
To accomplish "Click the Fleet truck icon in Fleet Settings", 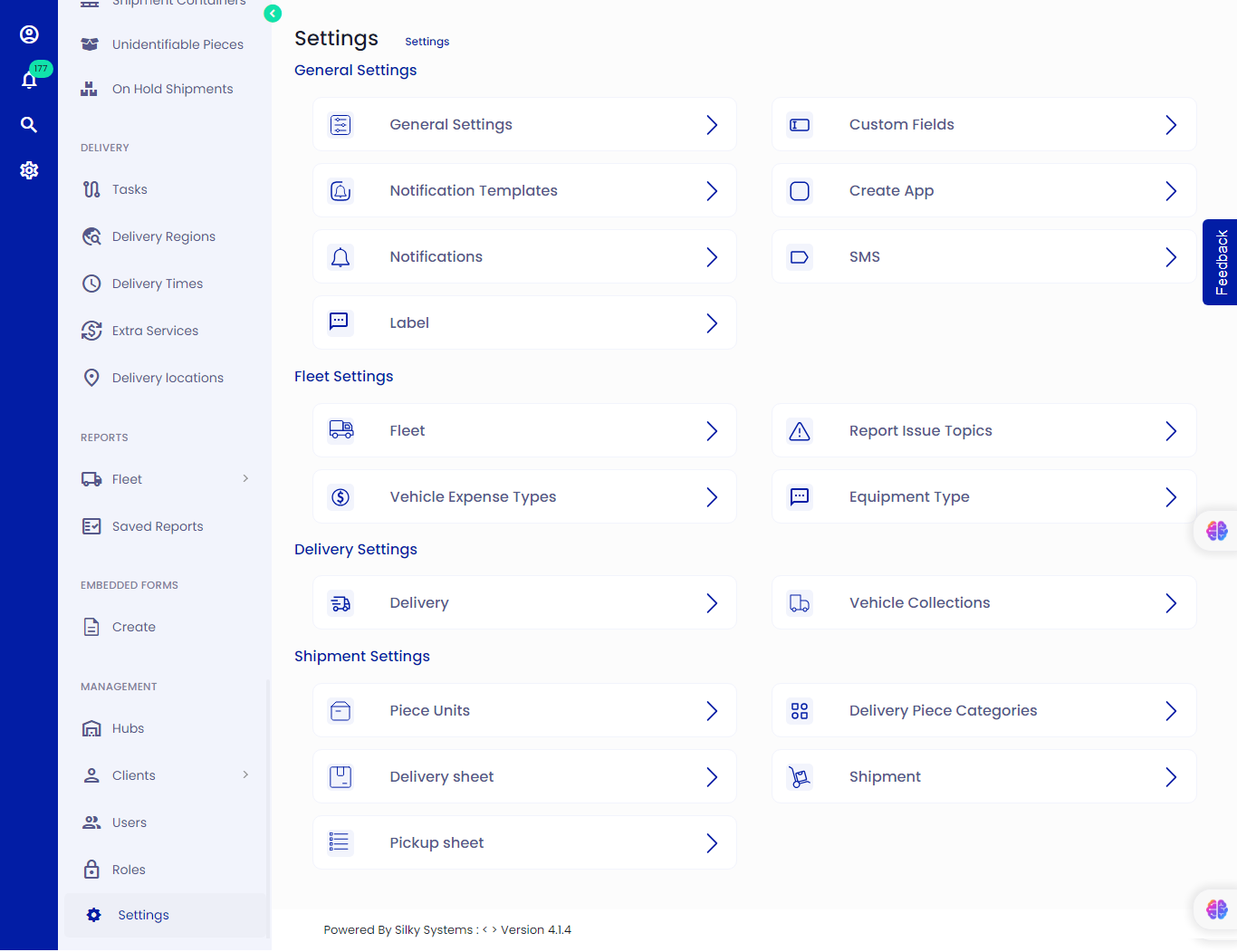I will coord(340,430).
